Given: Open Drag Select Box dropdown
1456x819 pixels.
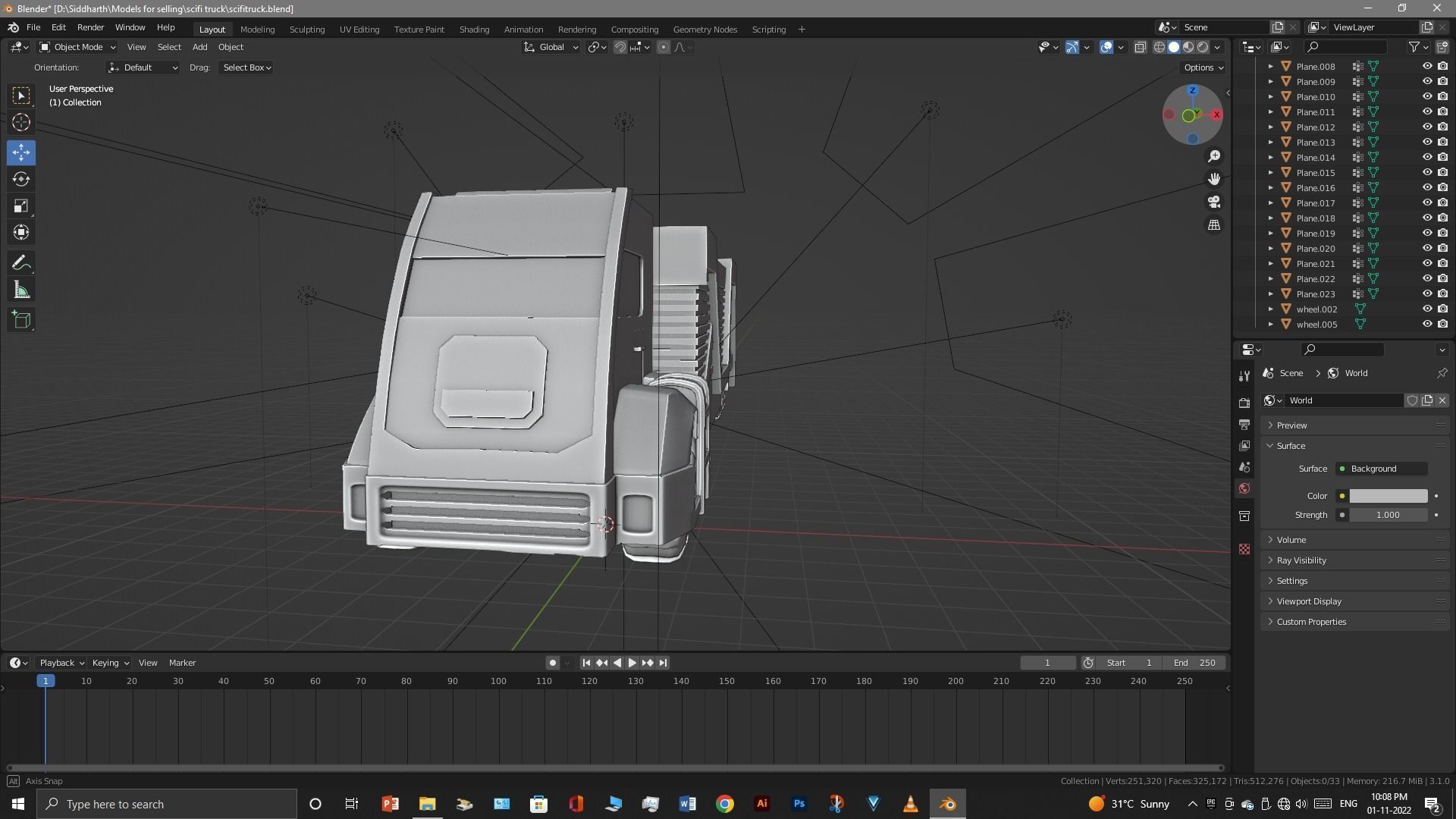Looking at the screenshot, I should click(246, 67).
